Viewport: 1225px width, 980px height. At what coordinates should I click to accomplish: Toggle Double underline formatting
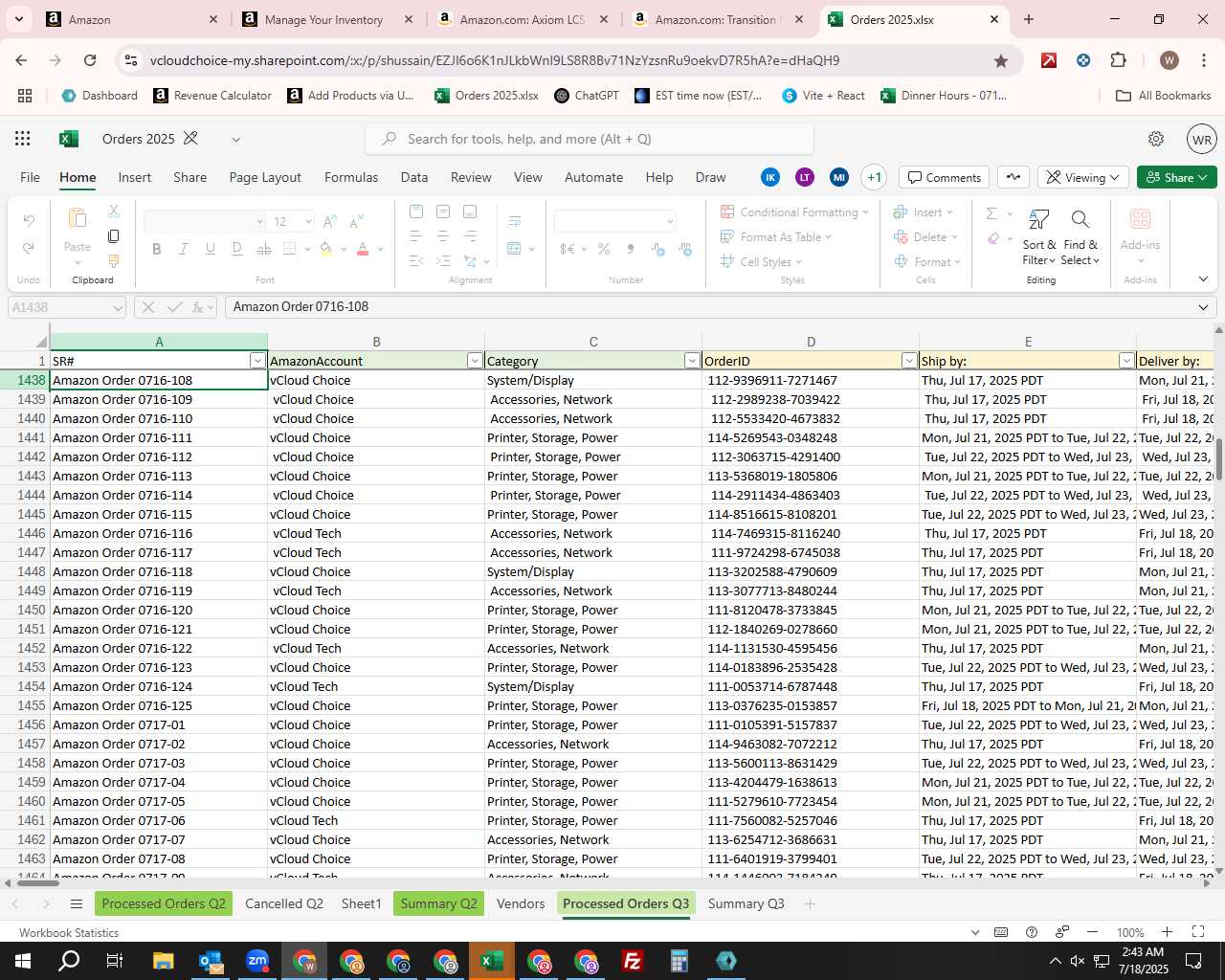coord(236,249)
